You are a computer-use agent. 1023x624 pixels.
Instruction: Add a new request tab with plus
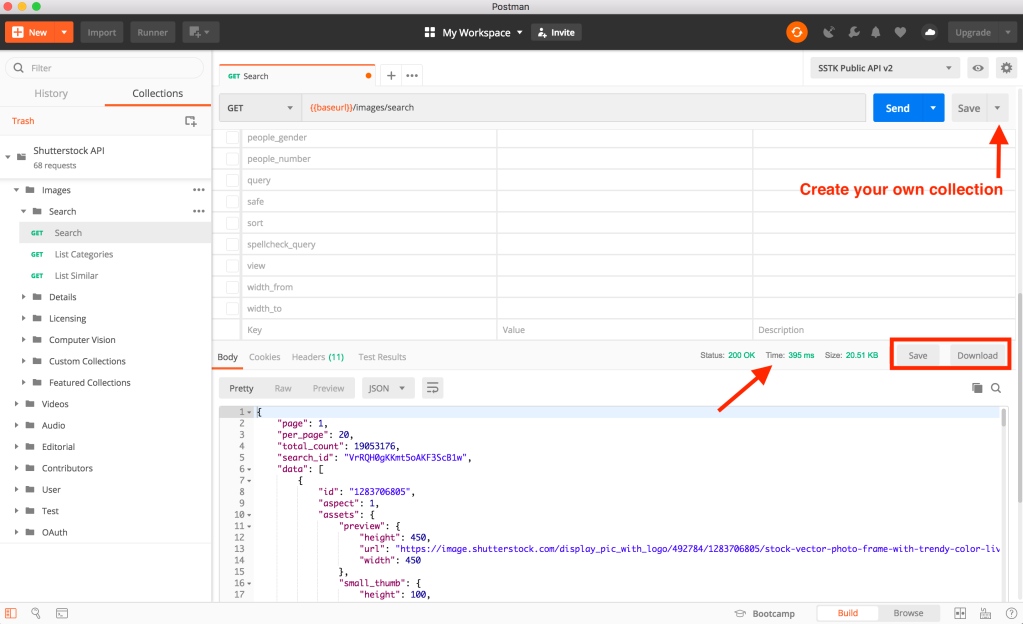tap(391, 76)
